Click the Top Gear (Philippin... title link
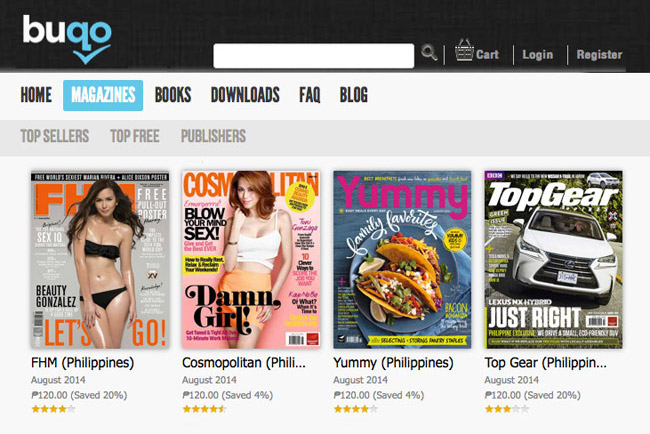 [546, 363]
